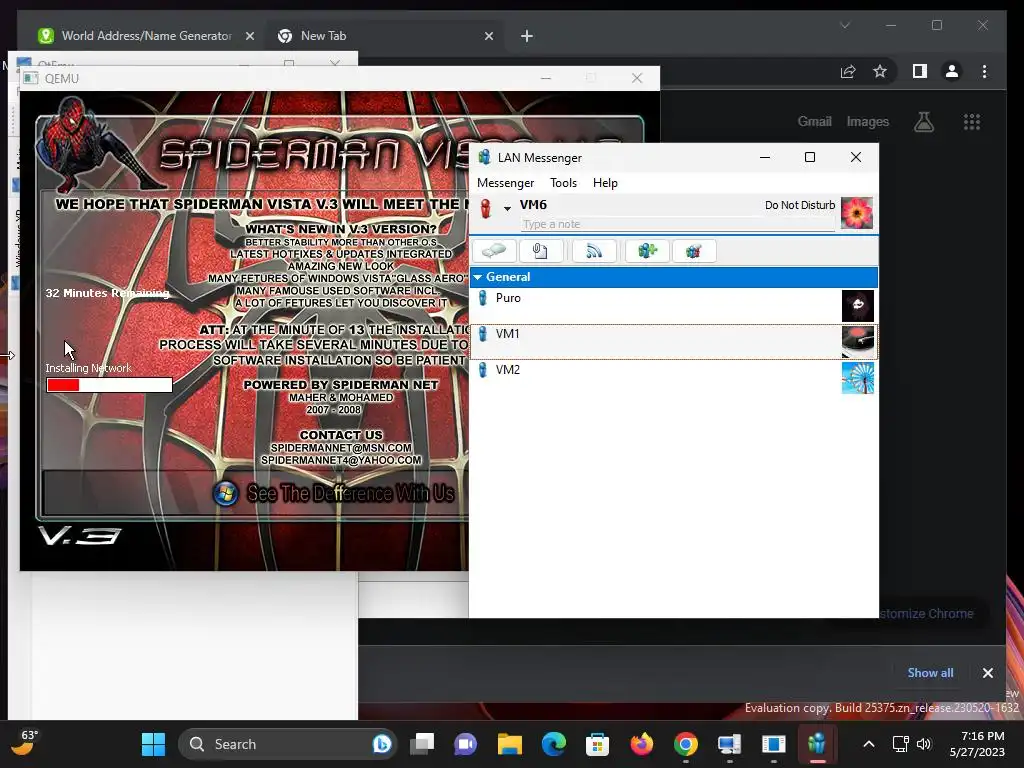Screen dimensions: 1024x768
Task: Click the add group toolbar button
Action: coord(647,251)
